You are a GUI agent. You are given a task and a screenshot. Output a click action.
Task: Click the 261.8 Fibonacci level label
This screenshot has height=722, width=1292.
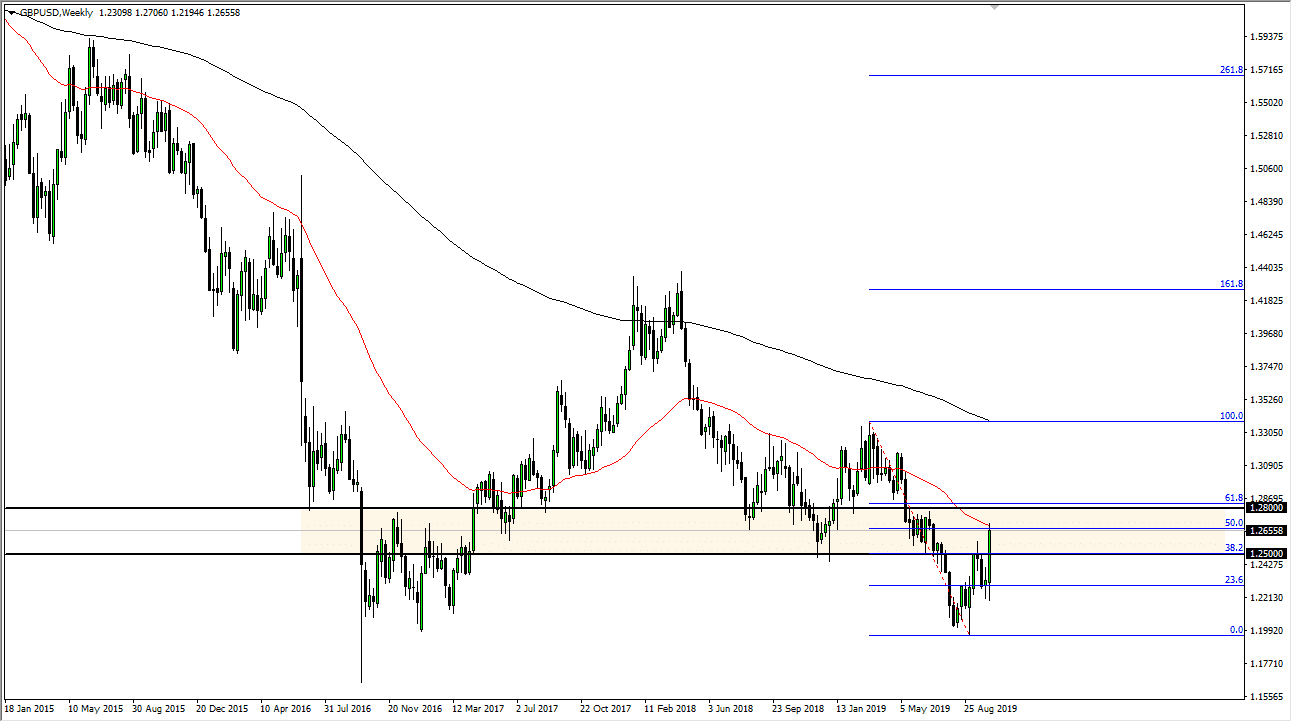[1231, 70]
